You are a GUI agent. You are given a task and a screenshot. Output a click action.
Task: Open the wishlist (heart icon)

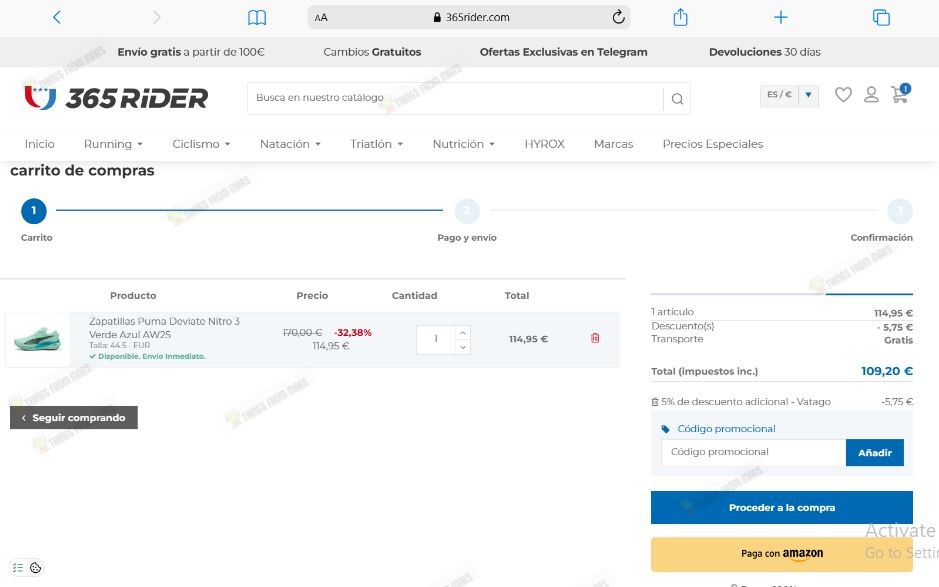tap(843, 95)
